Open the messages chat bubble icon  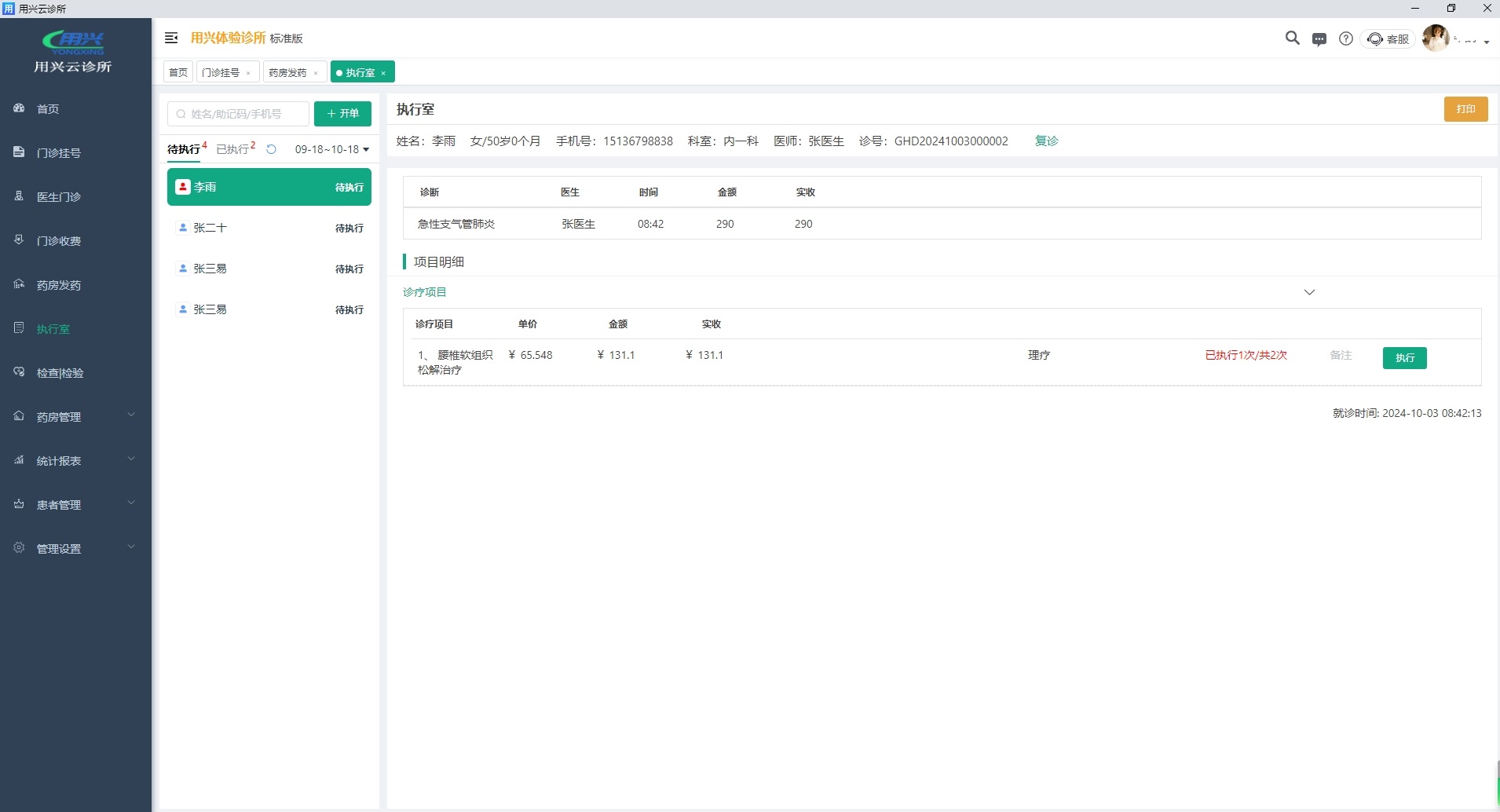pos(1319,38)
